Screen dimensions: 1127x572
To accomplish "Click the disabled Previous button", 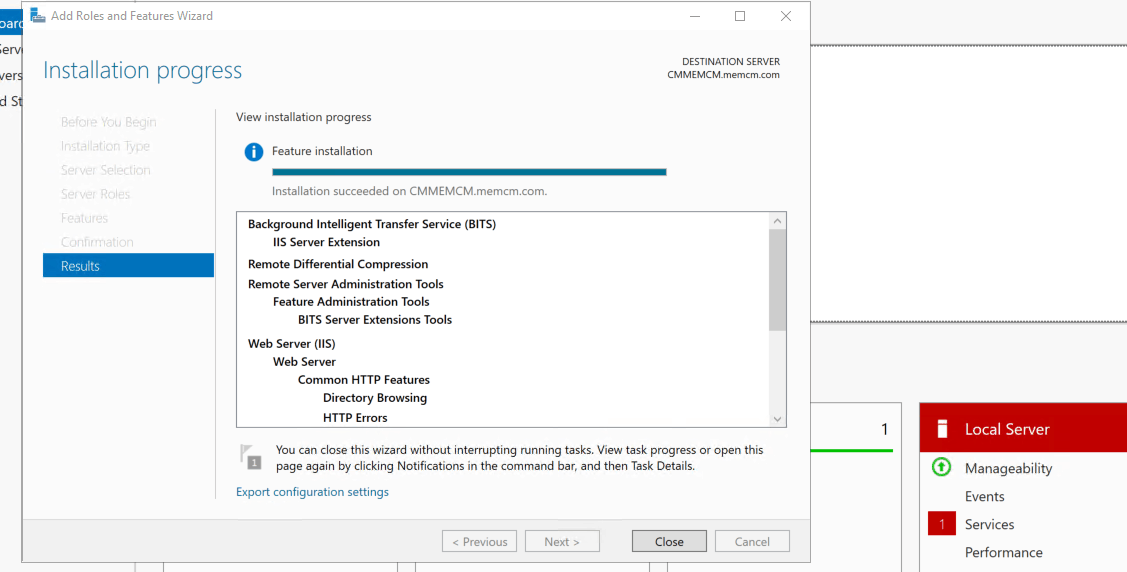I will point(479,541).
